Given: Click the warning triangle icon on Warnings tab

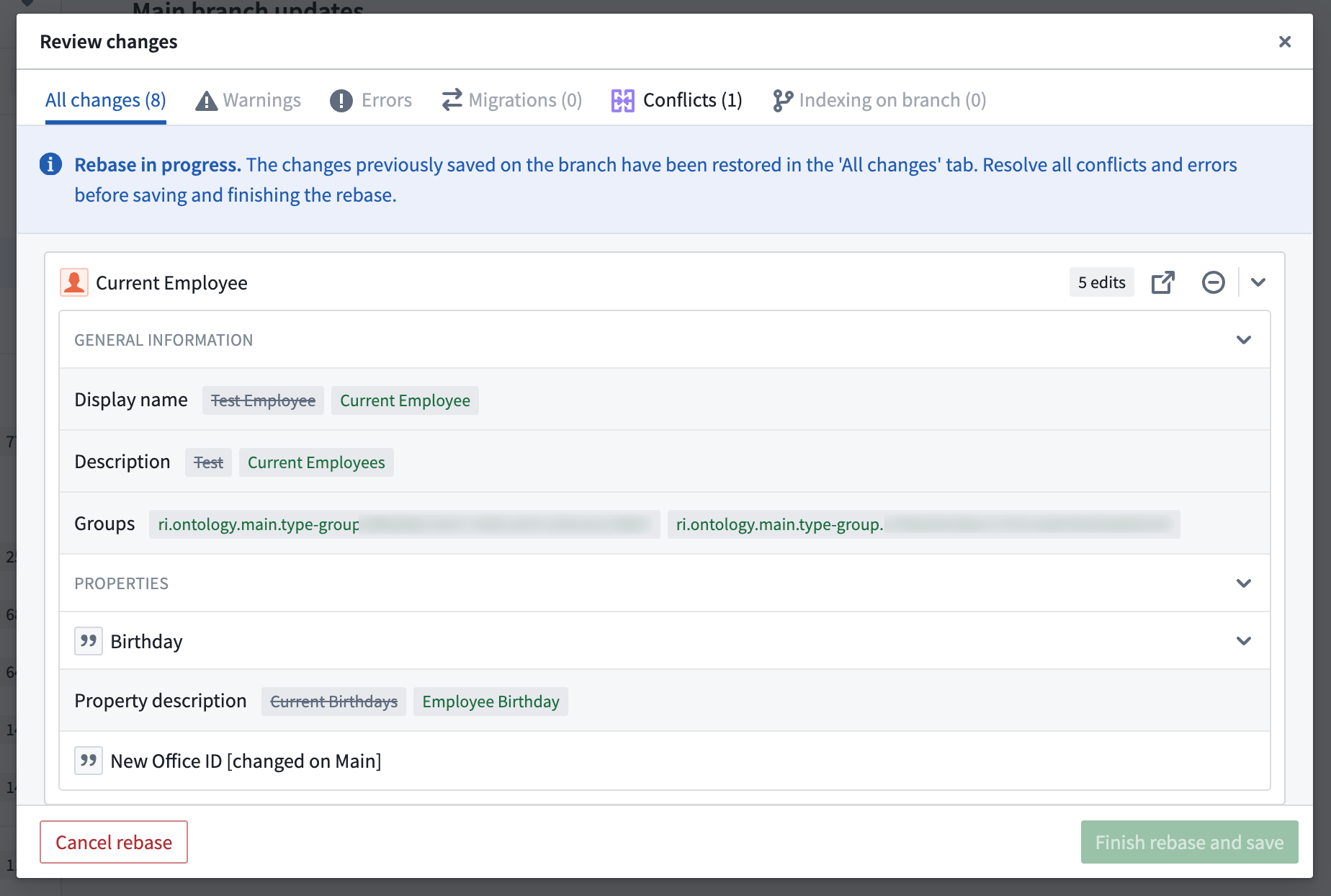Looking at the screenshot, I should (205, 100).
